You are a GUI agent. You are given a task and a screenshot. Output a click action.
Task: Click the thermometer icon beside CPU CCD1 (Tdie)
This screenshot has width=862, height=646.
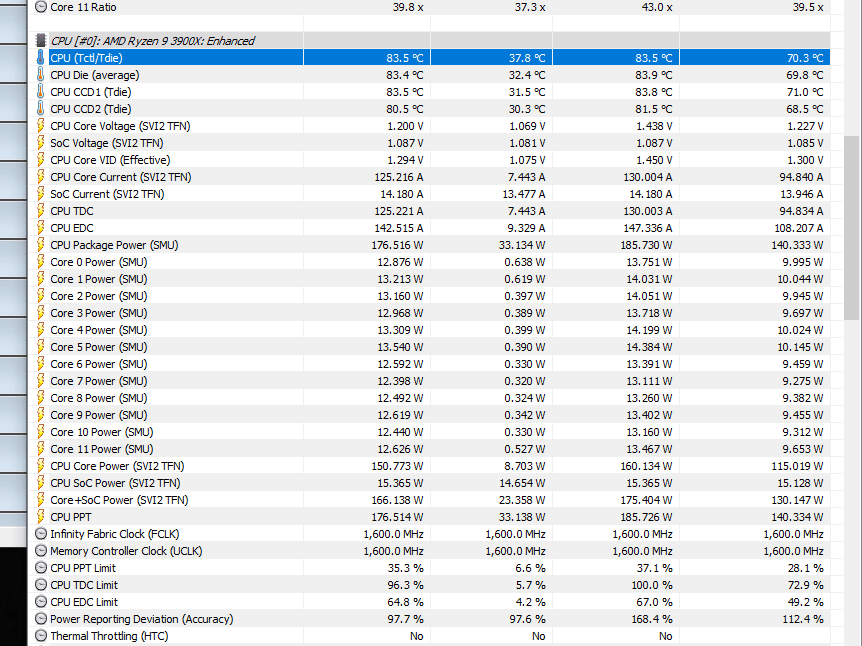click(40, 92)
